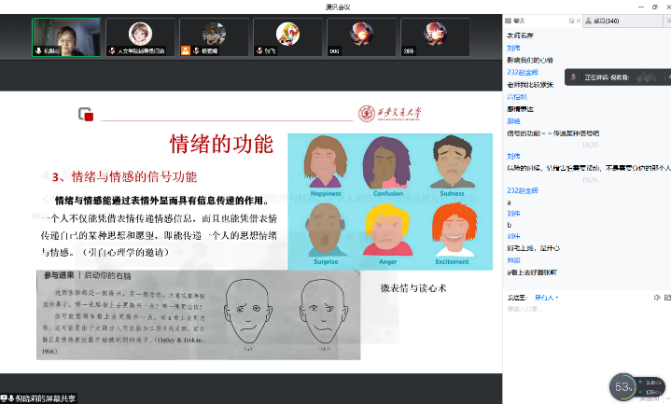Click the screen sharing status label at bottom left

[39, 398]
